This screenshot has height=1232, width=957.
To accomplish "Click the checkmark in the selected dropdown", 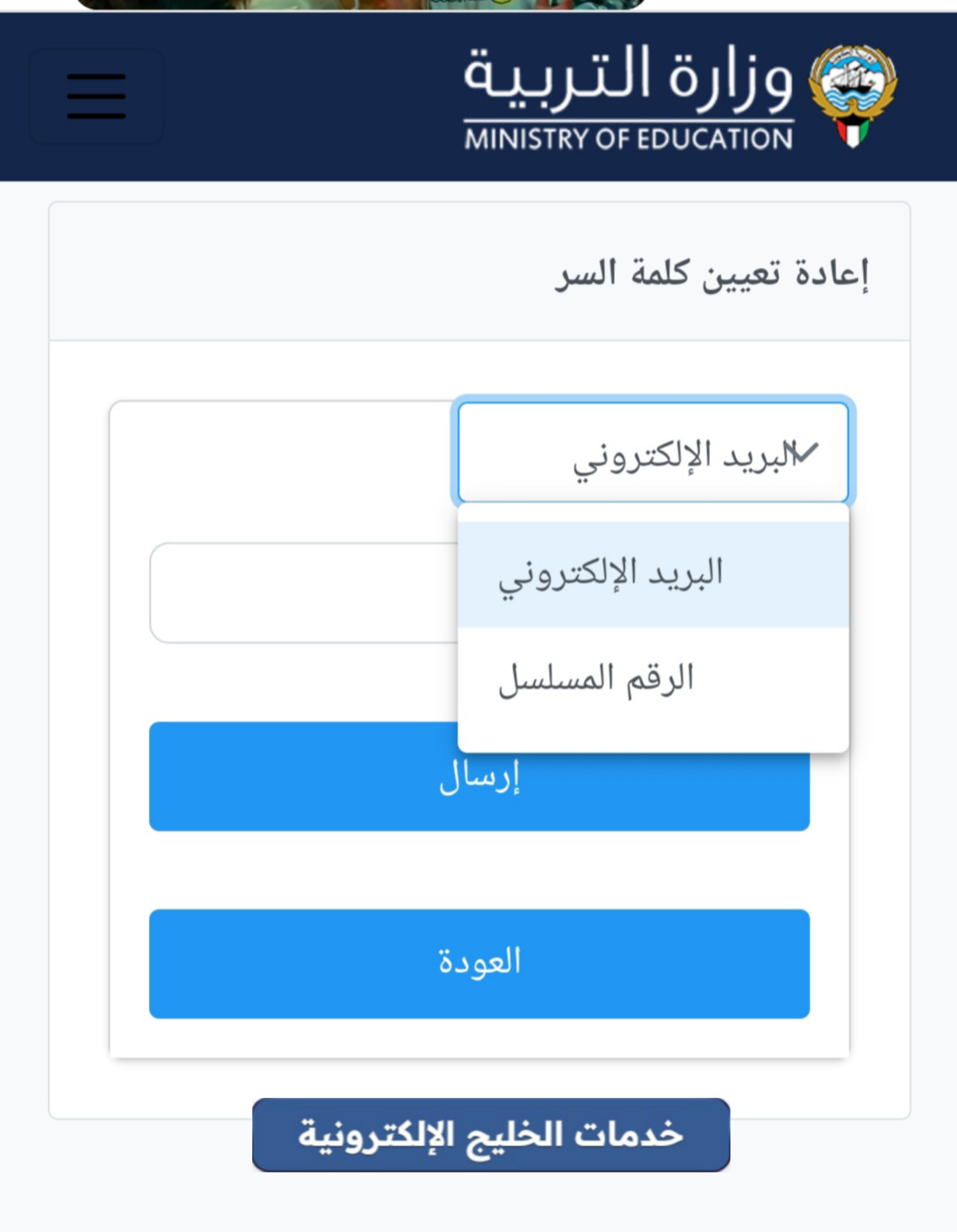I will pyautogui.click(x=805, y=452).
